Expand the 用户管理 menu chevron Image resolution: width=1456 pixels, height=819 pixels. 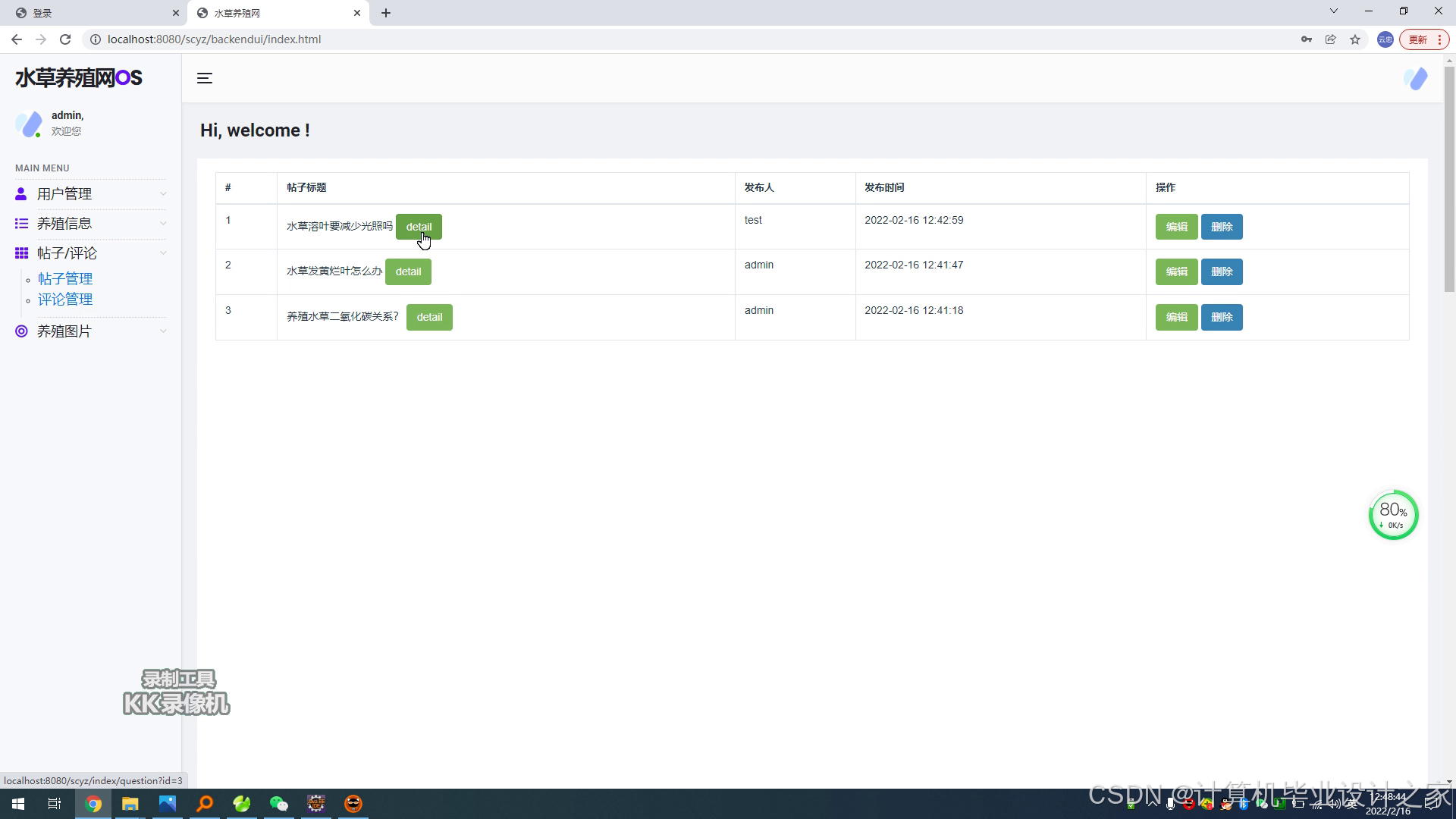tap(163, 194)
